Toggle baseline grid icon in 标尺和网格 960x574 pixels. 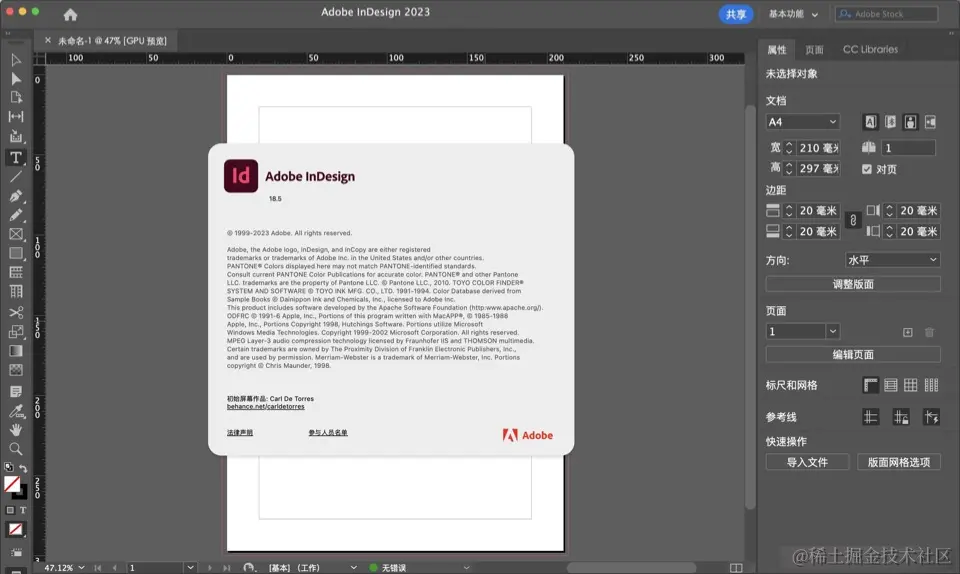[890, 385]
